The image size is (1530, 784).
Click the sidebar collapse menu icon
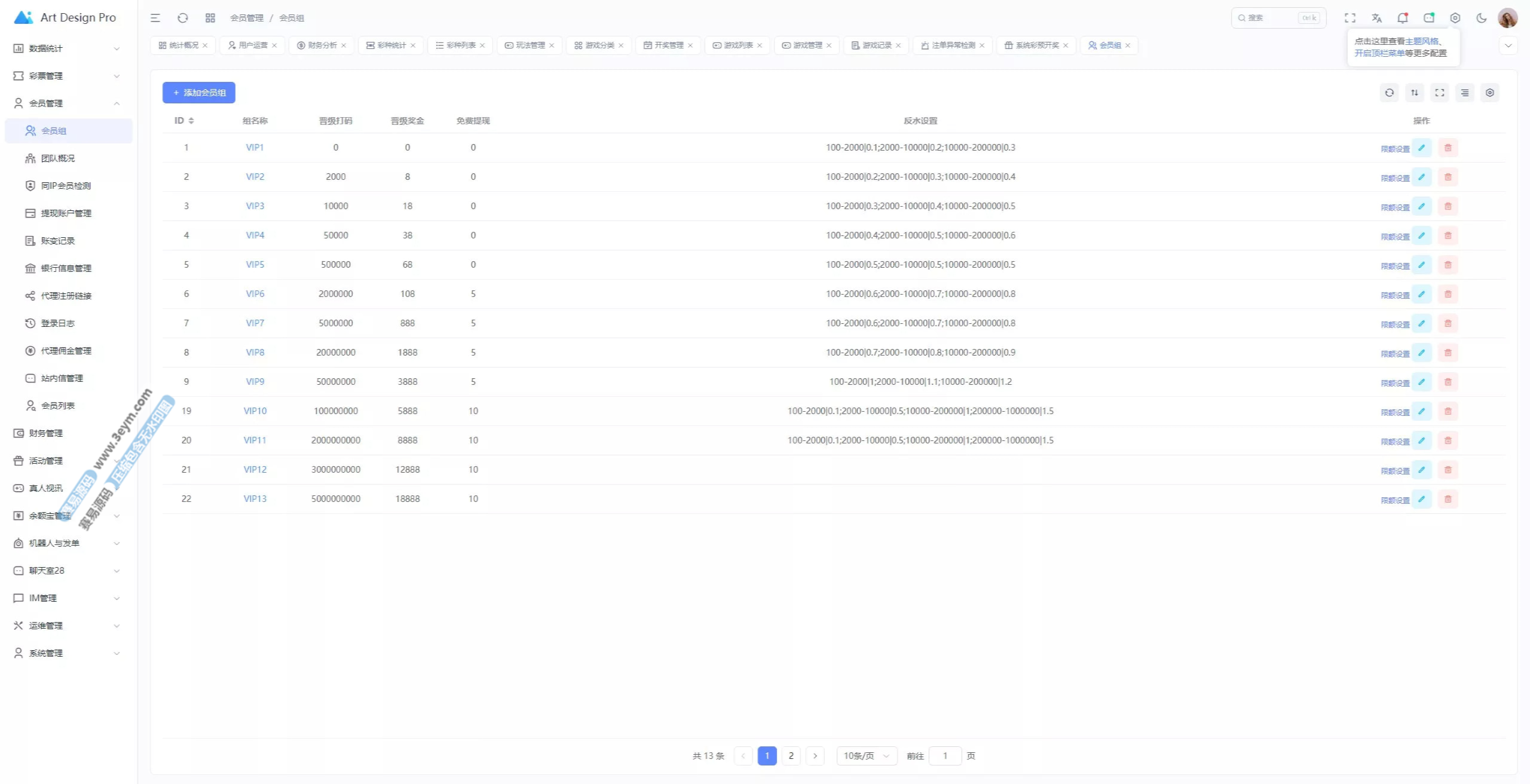pos(155,18)
